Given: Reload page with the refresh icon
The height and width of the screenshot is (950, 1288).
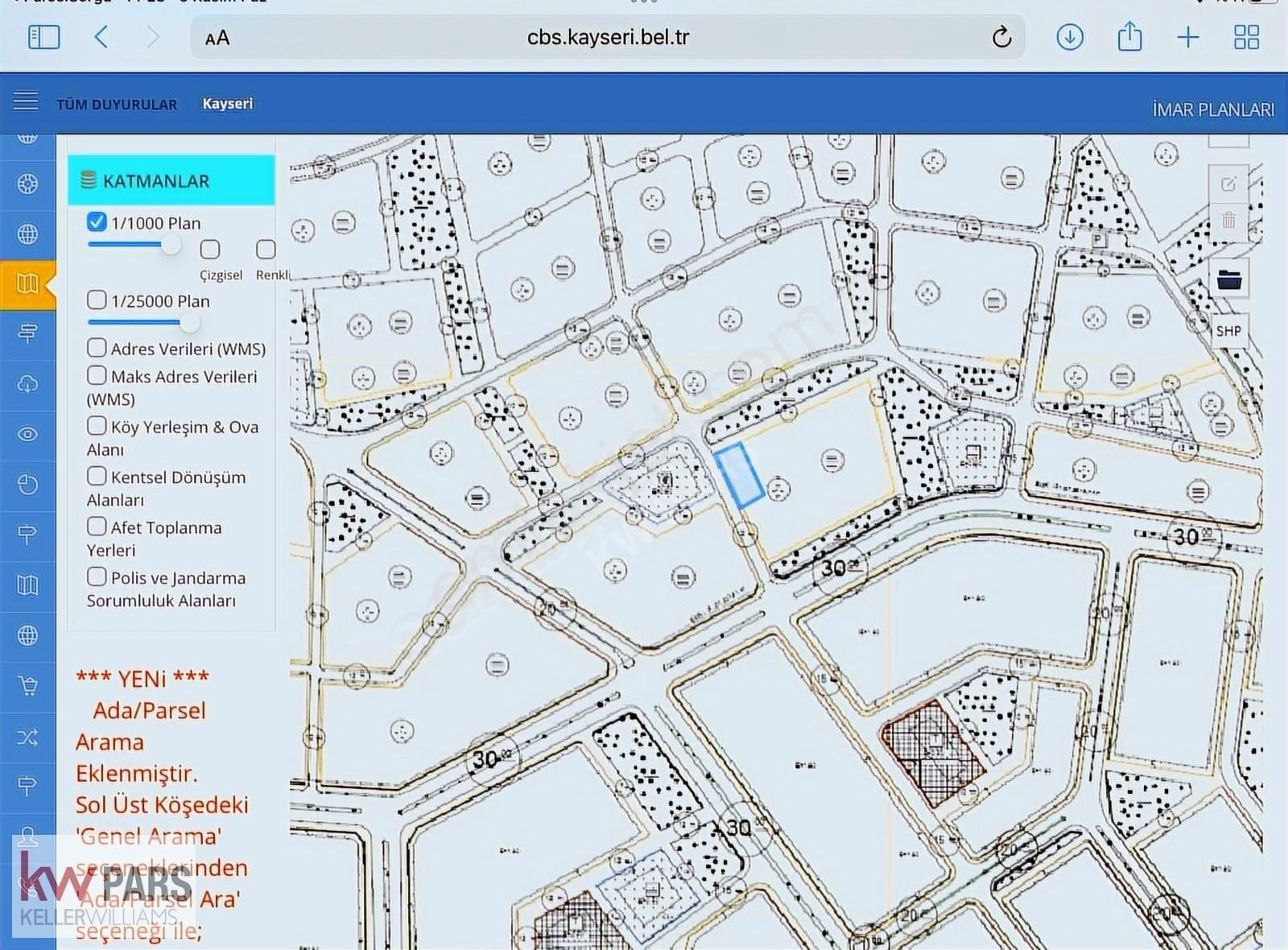Looking at the screenshot, I should 1001,37.
